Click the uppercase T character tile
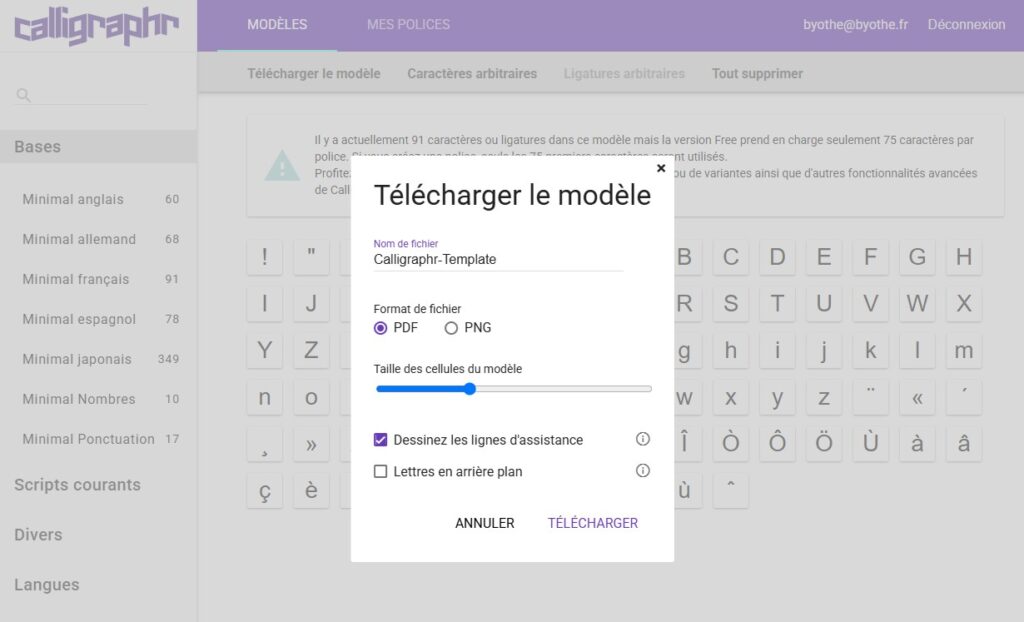 pos(777,303)
